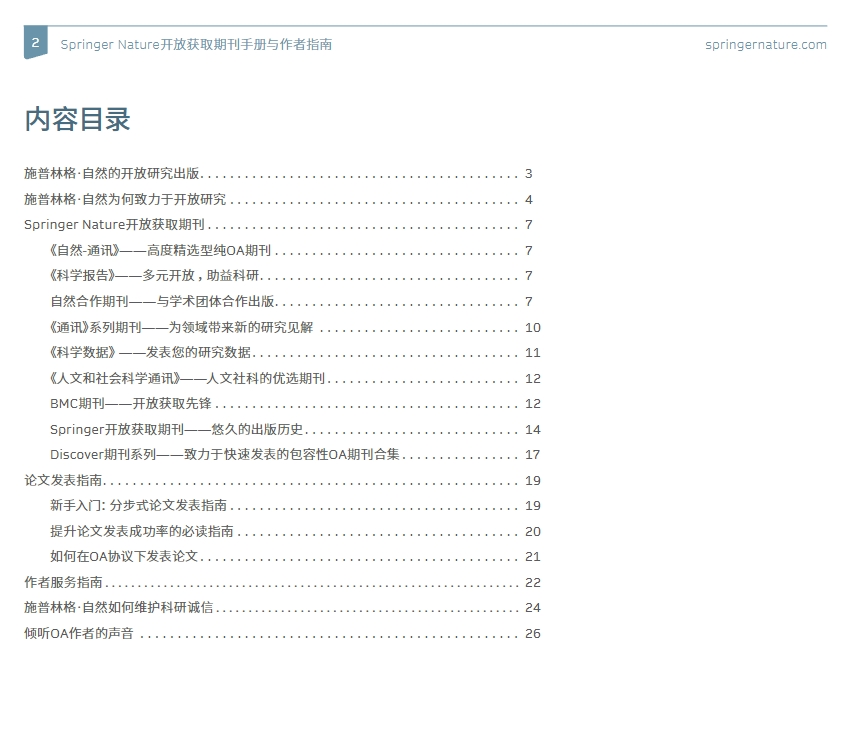Screen dimensions: 846x729
Task: Click page number 3 in contents
Action: pos(529,174)
